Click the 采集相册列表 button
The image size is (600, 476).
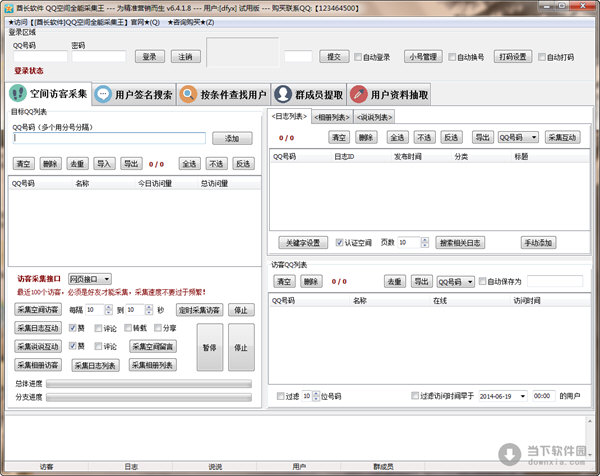[153, 365]
